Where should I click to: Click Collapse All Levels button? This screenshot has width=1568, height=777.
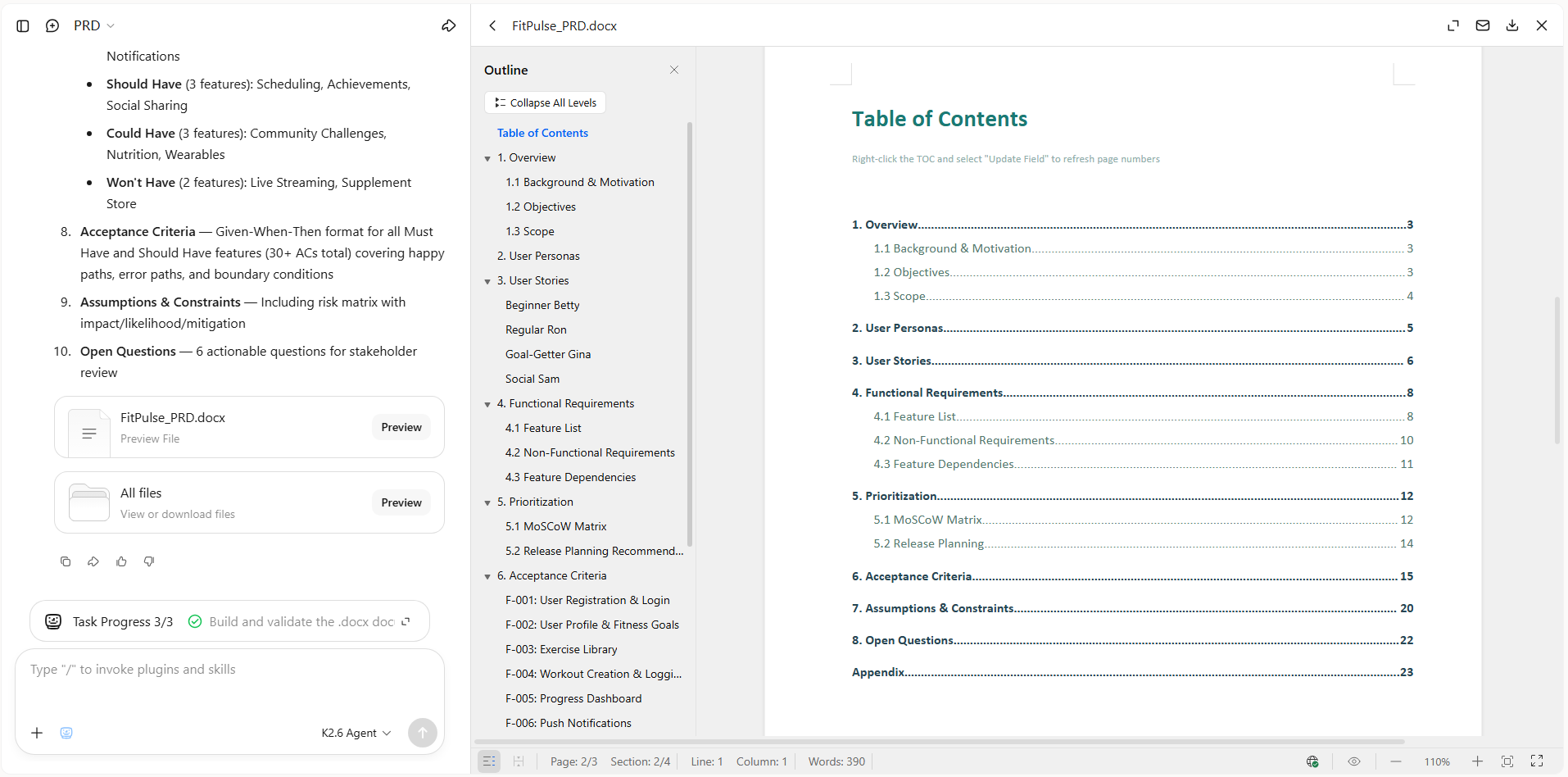[546, 102]
